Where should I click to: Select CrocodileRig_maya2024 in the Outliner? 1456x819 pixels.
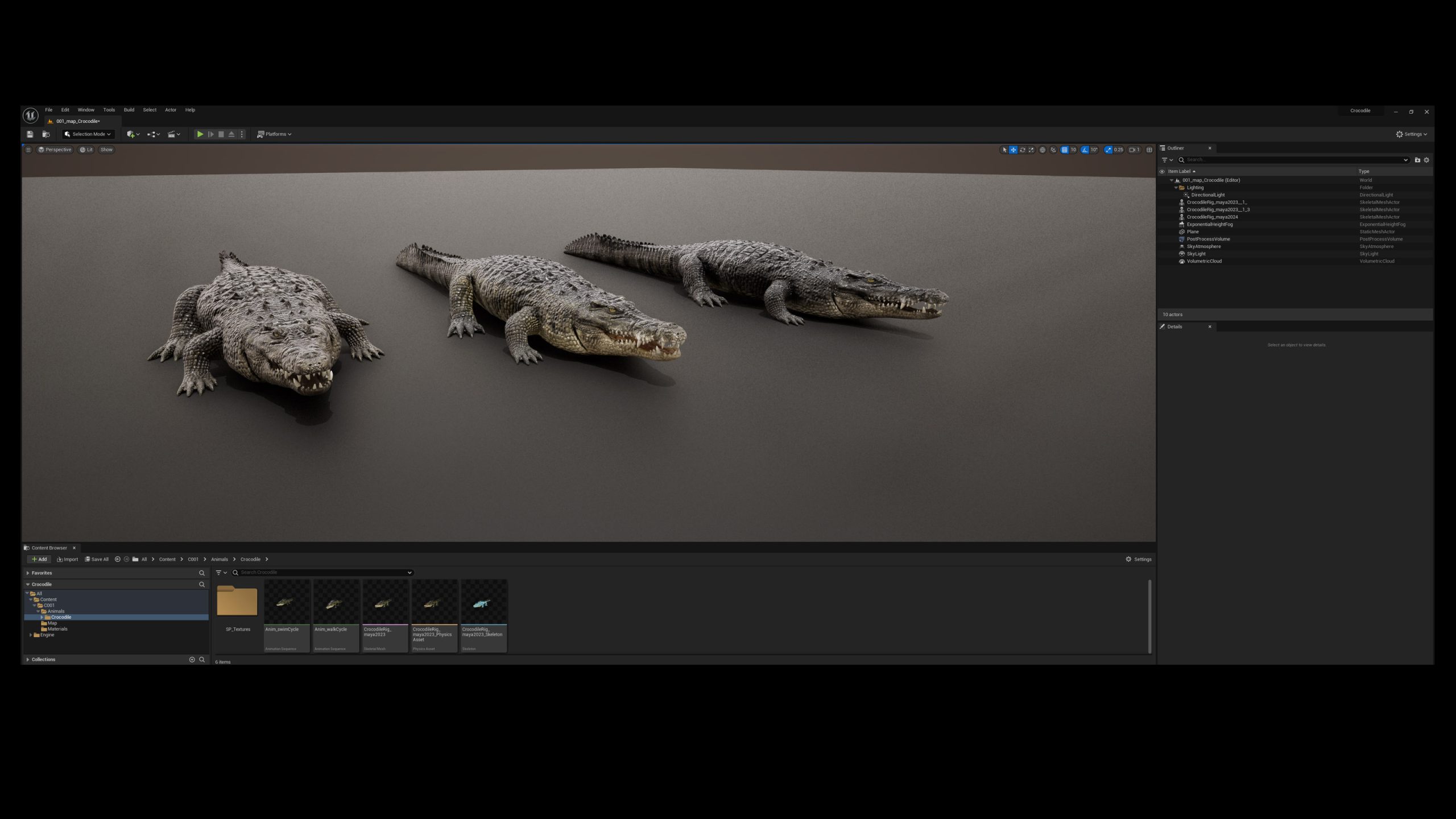1212,217
